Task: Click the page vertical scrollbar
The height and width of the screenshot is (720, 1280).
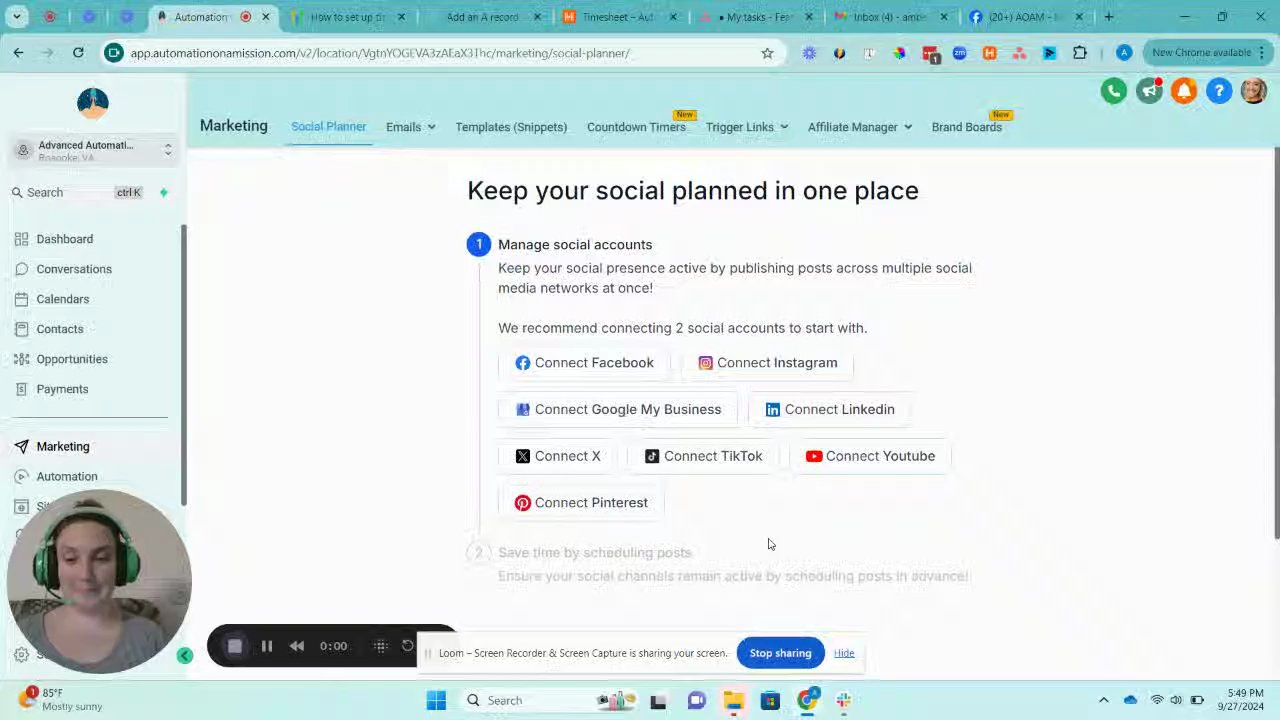Action: tap(1276, 345)
